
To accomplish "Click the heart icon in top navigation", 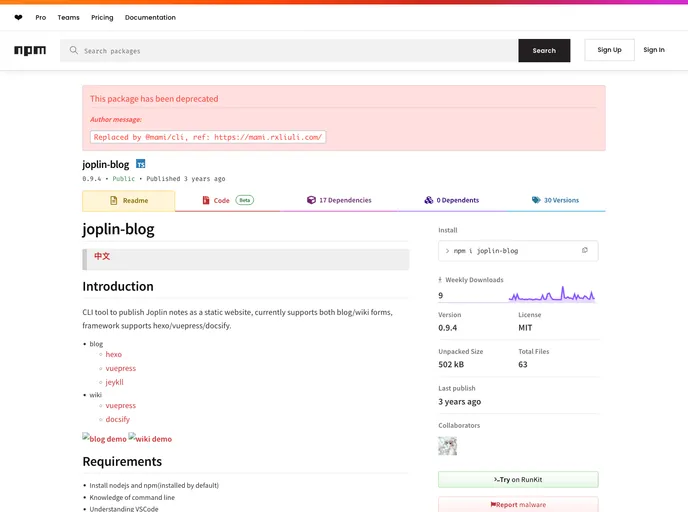I will pyautogui.click(x=18, y=18).
